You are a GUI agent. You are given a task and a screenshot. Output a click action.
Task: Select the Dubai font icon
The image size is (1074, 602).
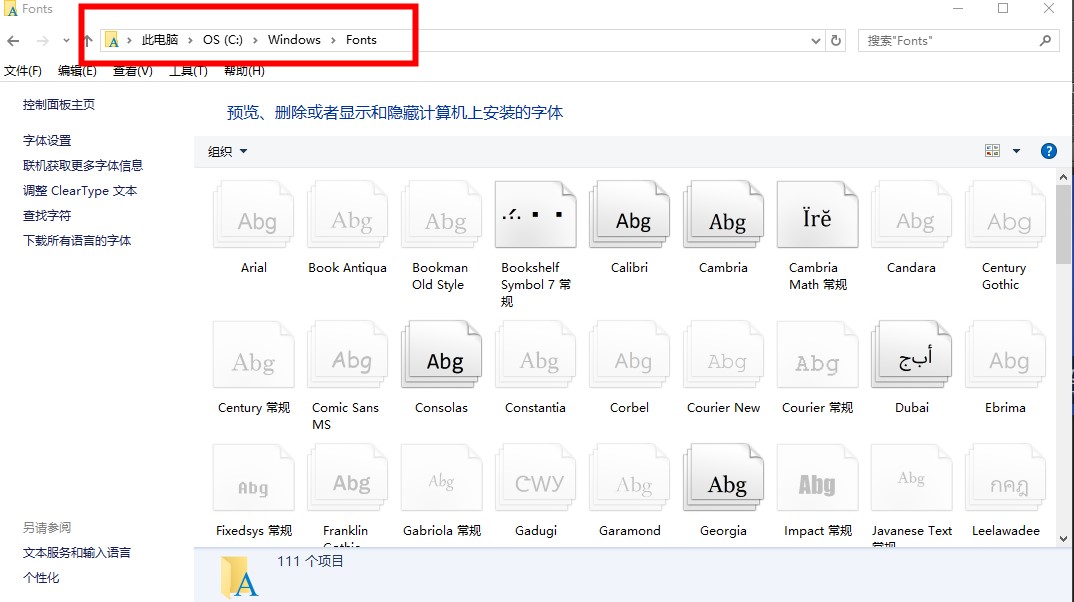tap(912, 354)
